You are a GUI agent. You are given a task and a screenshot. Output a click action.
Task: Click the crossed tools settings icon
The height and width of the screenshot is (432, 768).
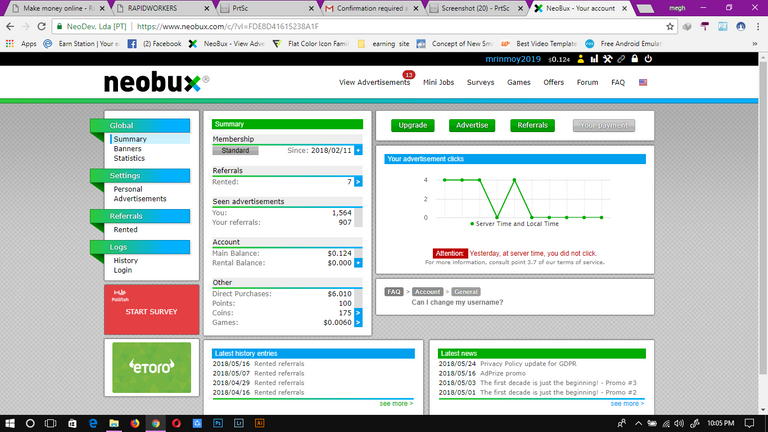[608, 59]
